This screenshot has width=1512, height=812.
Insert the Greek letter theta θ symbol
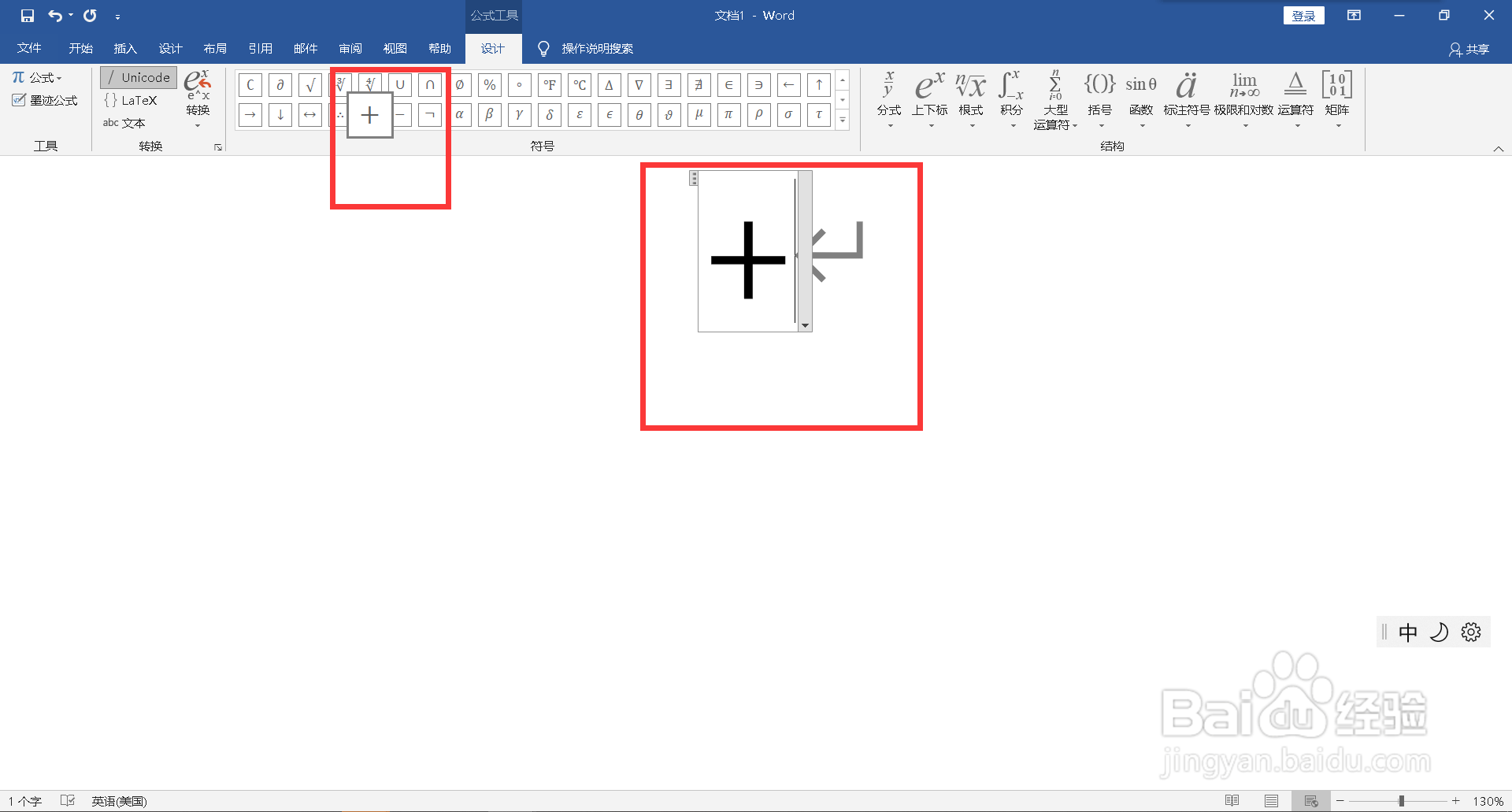(639, 115)
